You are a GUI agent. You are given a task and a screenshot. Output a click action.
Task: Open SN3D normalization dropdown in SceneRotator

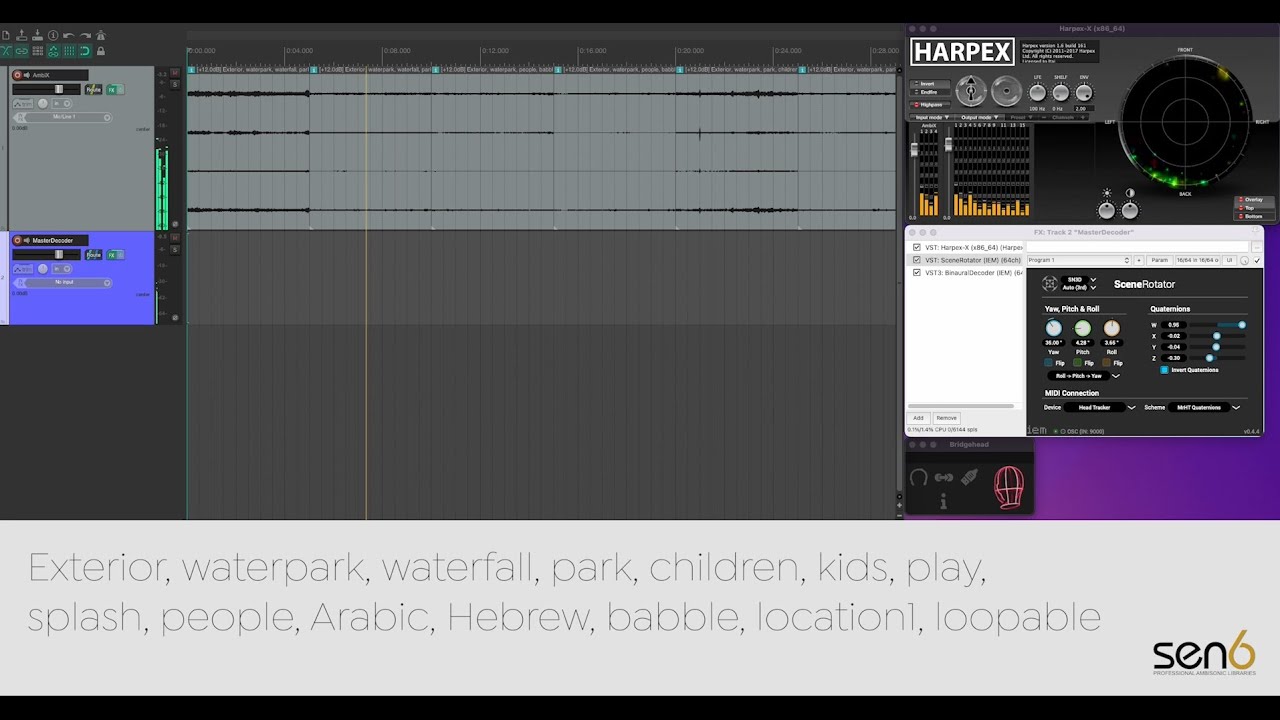[1078, 280]
